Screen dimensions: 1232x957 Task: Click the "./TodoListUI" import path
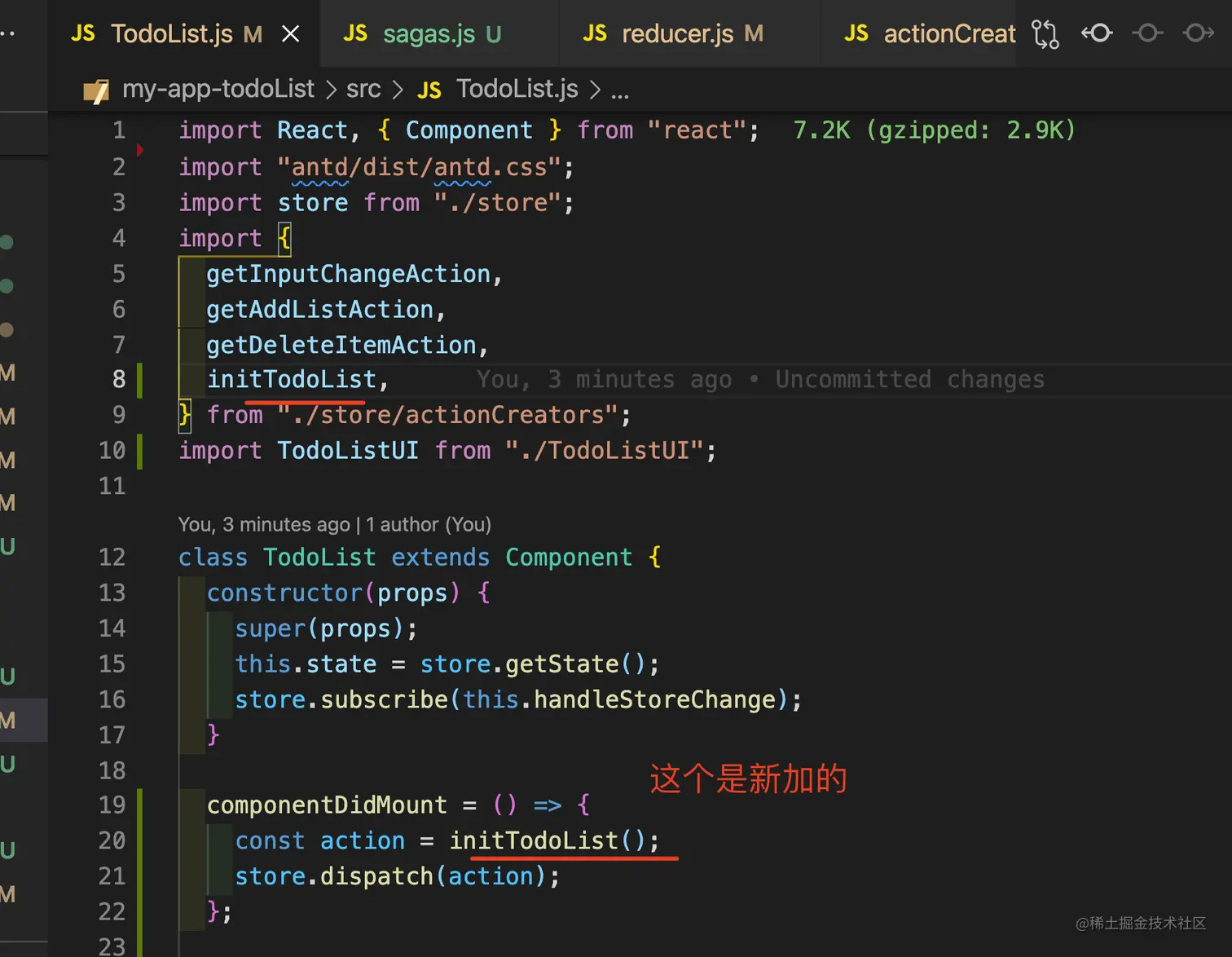(x=604, y=451)
